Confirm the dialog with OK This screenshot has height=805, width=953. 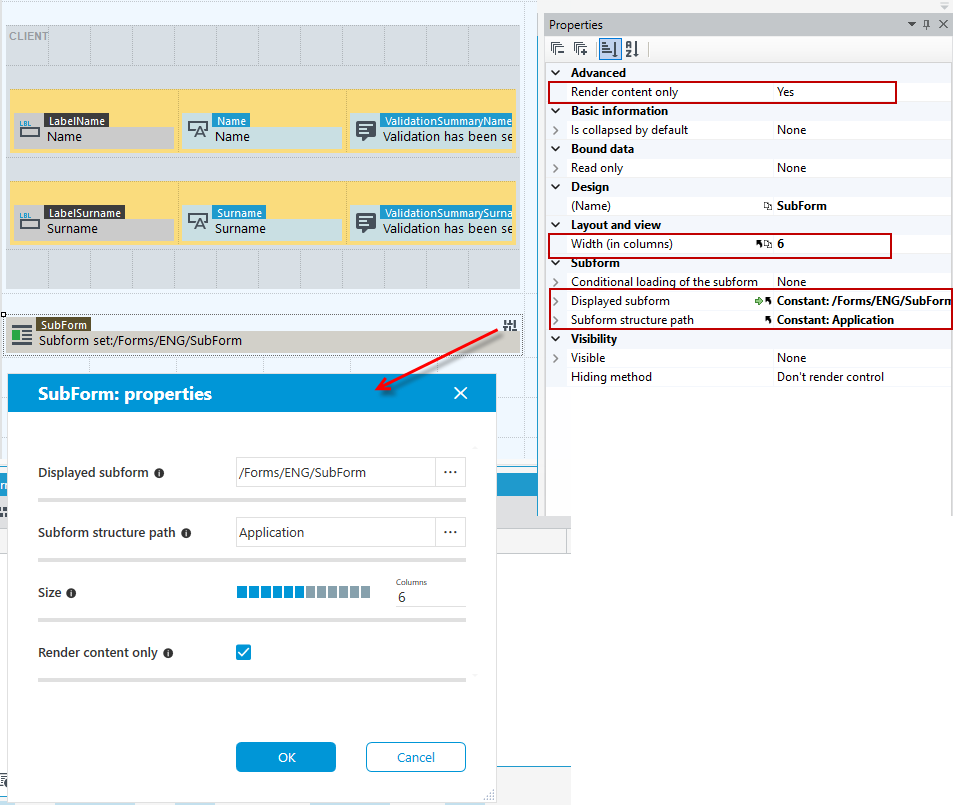286,757
